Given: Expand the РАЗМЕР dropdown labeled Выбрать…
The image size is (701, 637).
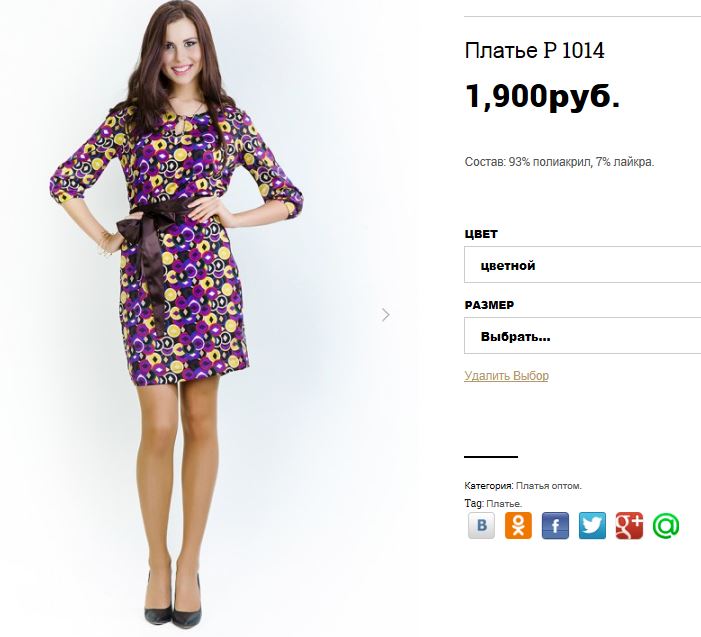Looking at the screenshot, I should tap(583, 336).
